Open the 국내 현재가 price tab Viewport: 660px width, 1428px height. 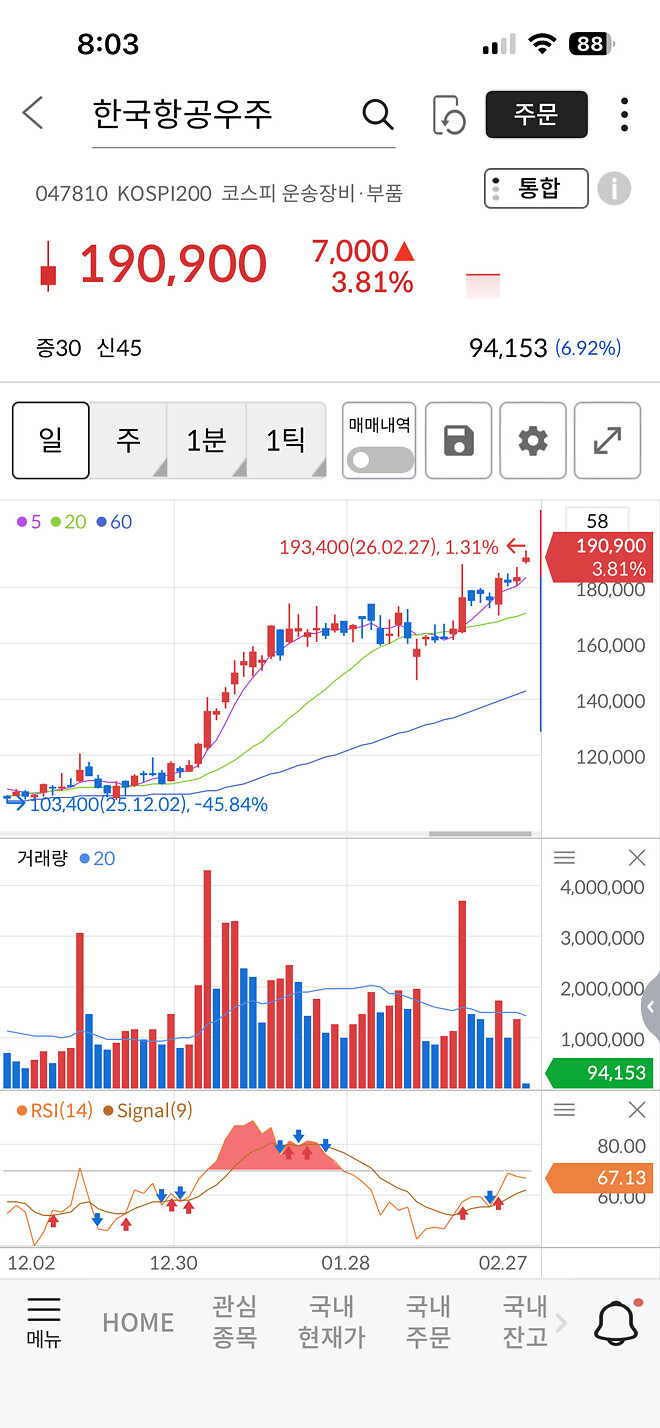332,1322
